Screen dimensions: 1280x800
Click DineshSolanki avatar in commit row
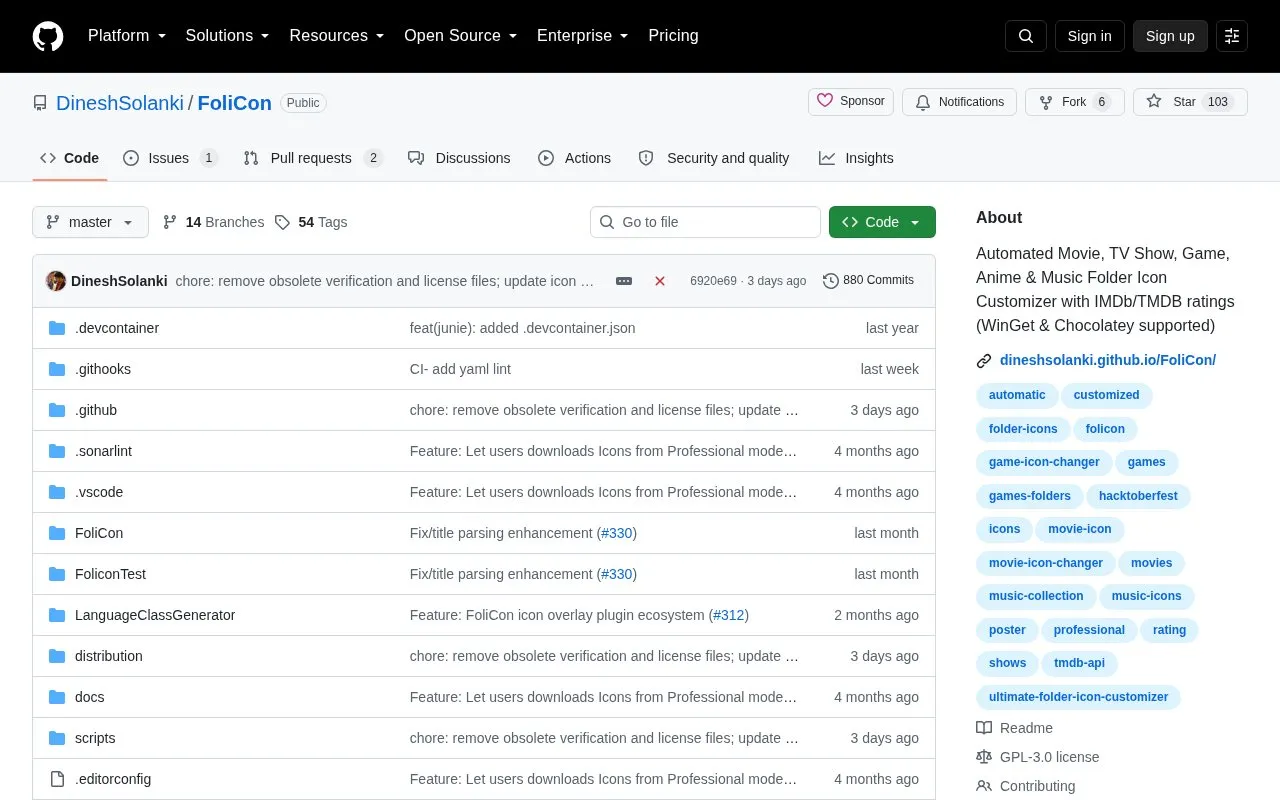(x=56, y=281)
